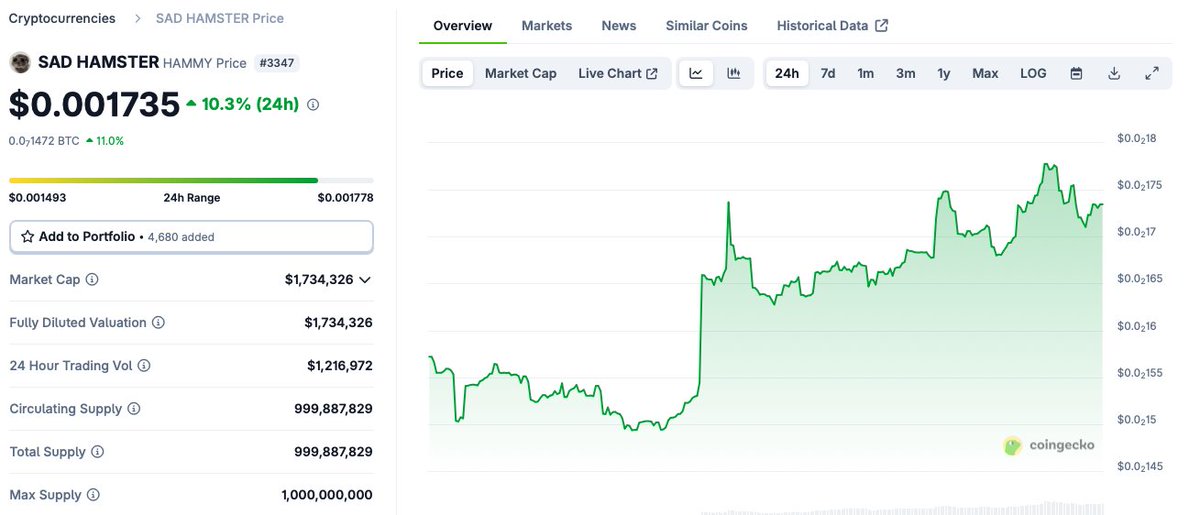Open 24 Hour Trading Vol info icon
Screen dimensions: 1200x515
144,366
